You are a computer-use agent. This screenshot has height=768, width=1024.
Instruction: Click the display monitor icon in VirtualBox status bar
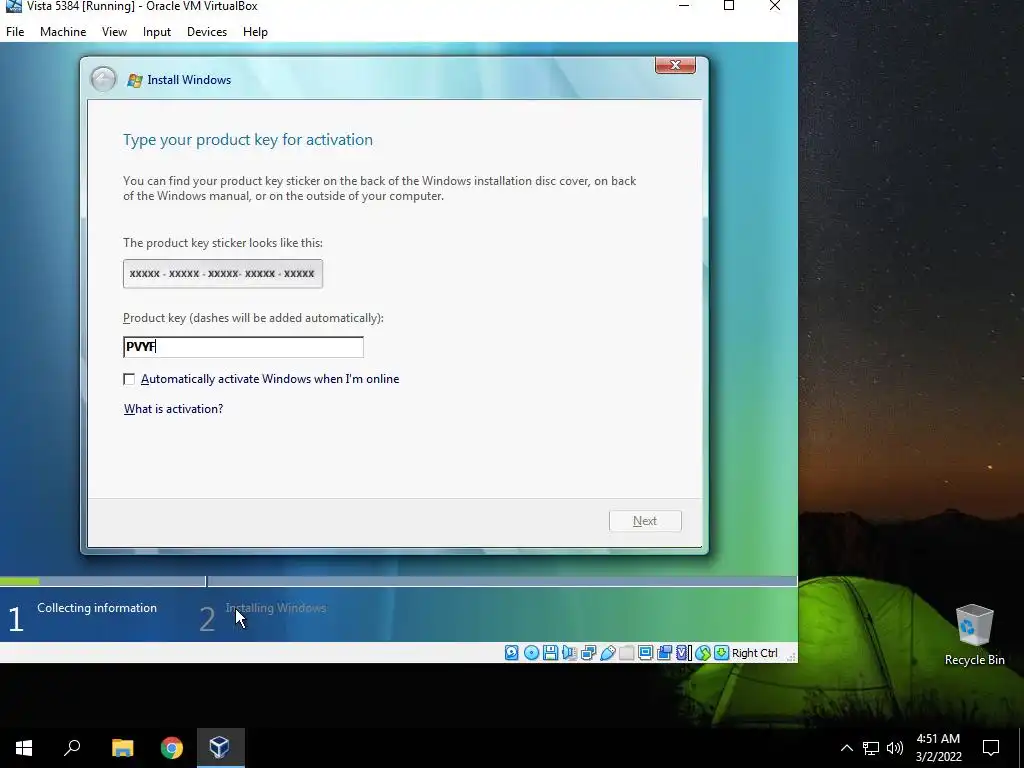(x=645, y=652)
